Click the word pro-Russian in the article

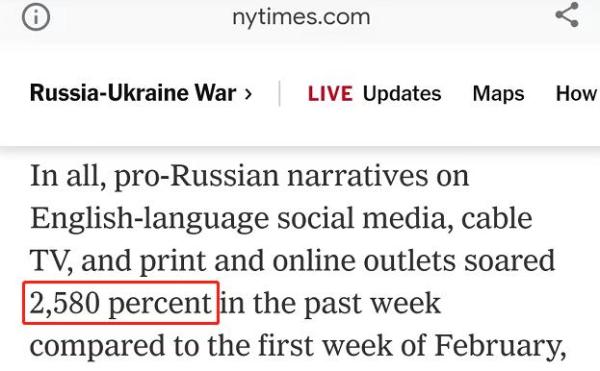tap(196, 176)
